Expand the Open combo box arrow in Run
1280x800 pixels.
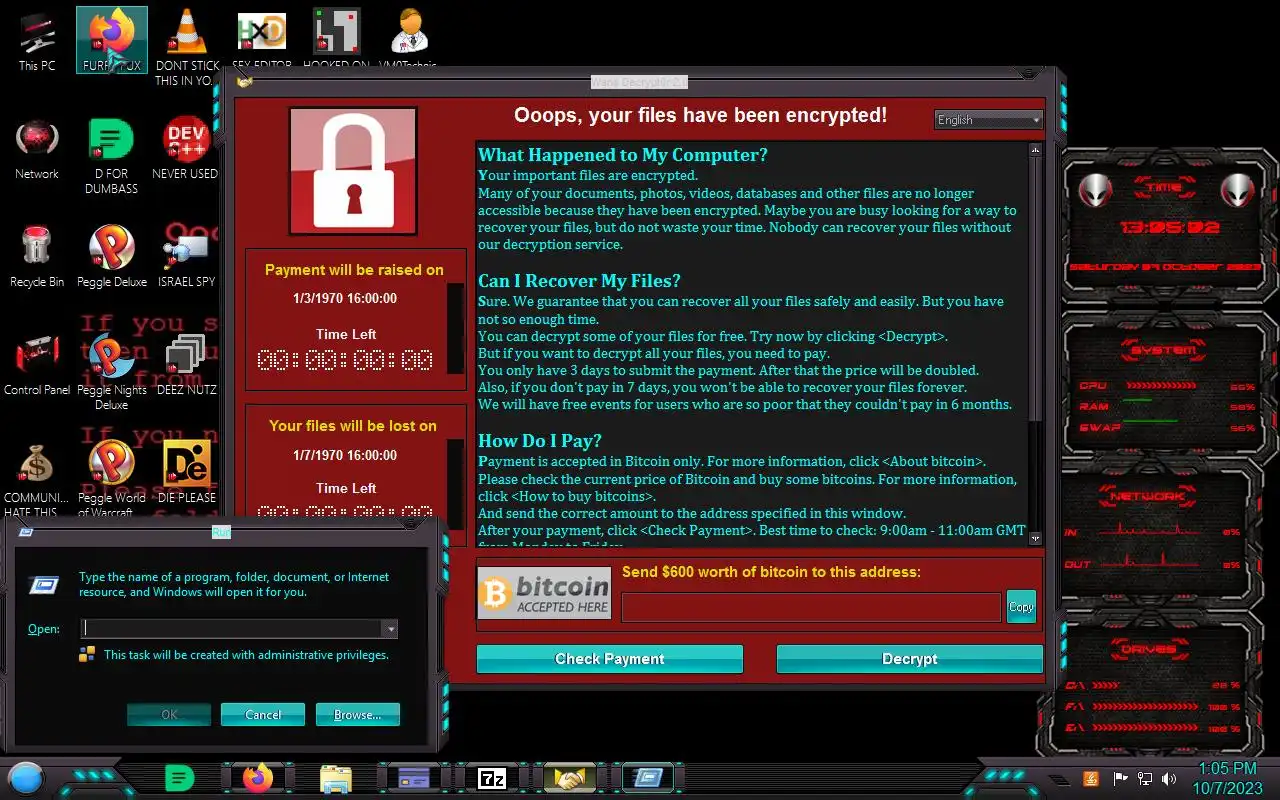tap(391, 629)
